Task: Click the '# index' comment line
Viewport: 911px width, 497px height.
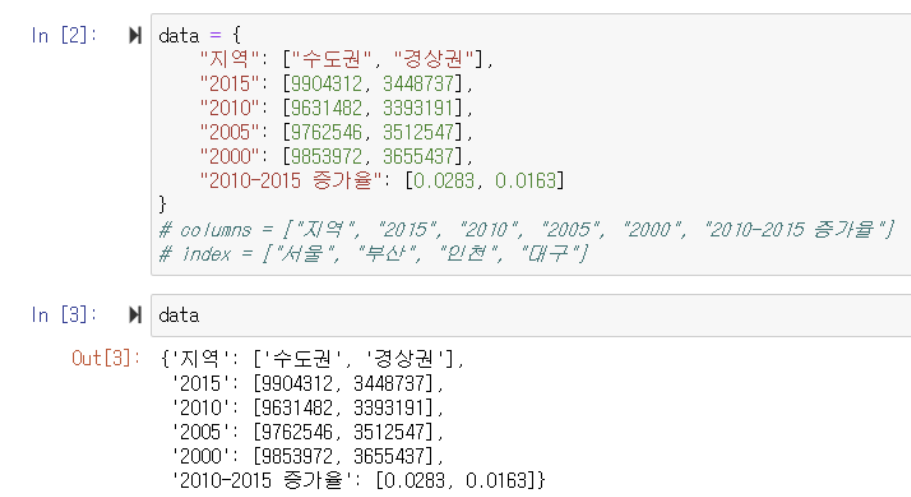Action: point(374,254)
